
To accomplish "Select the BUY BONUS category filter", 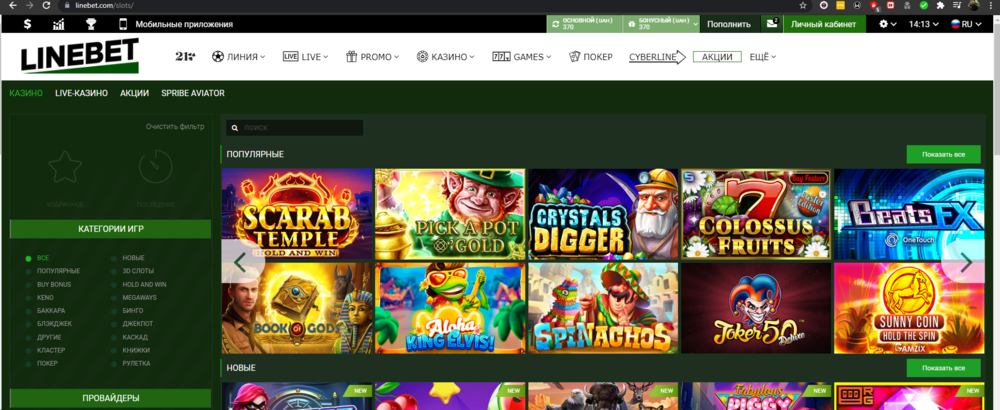I will (54, 284).
